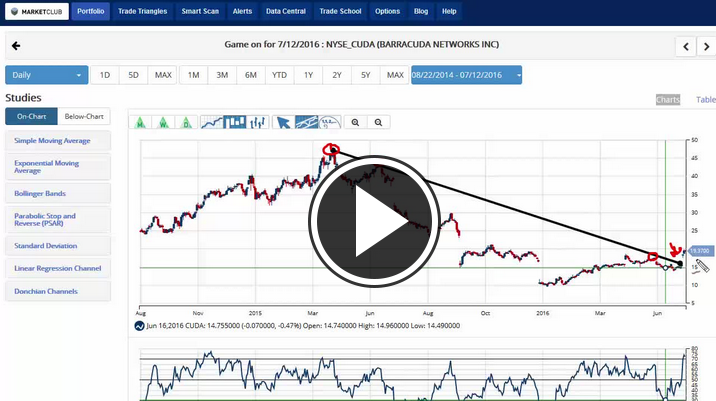The height and width of the screenshot is (401, 716).
Task: Open the Daily interval dropdown
Action: [47, 75]
